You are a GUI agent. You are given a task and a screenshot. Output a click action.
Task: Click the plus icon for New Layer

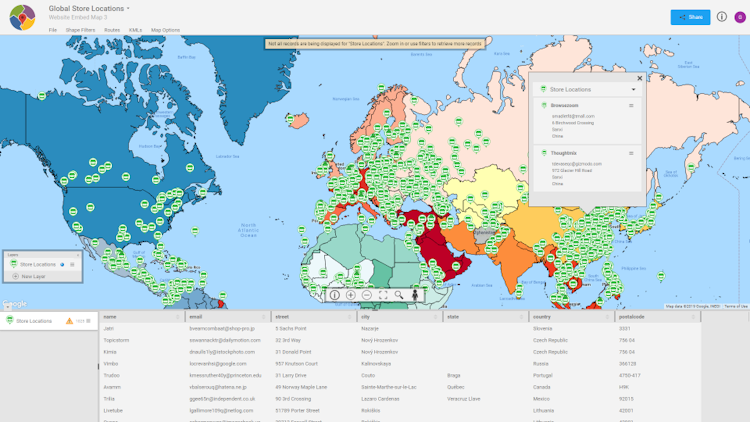15,277
